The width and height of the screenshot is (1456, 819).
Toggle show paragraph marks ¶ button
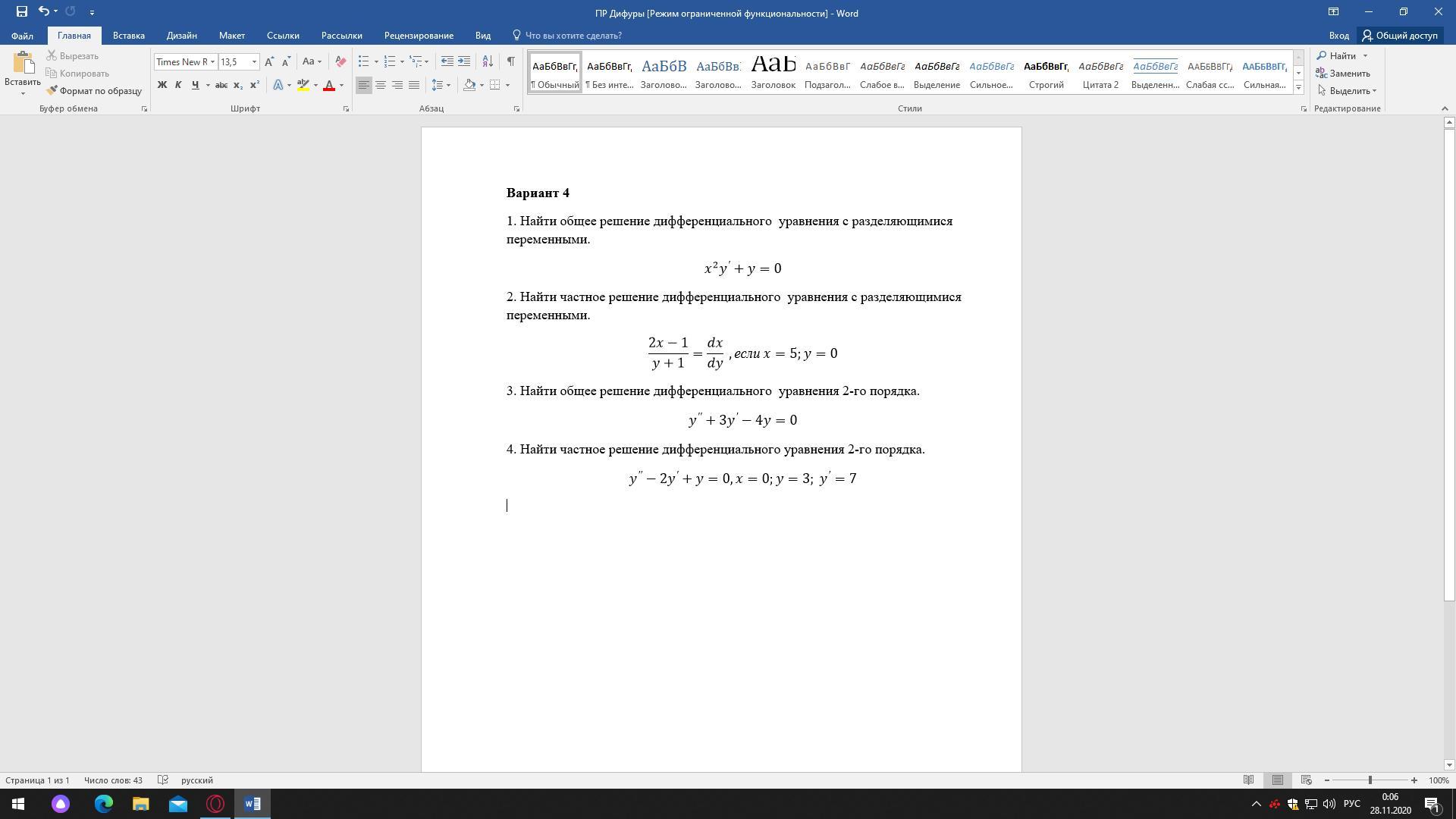tap(510, 62)
